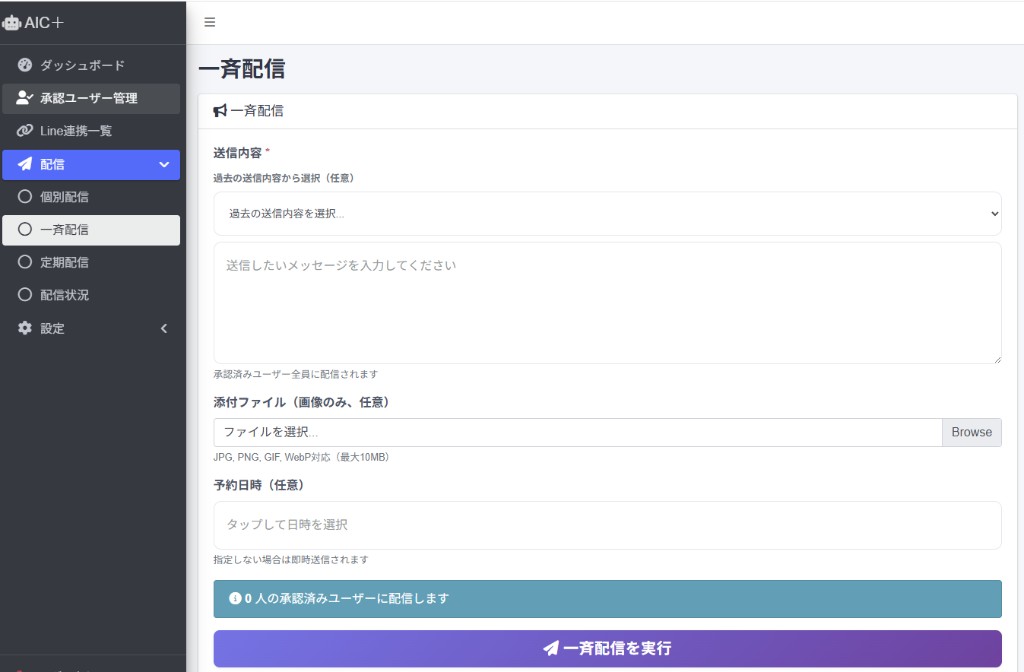
Task: Select the dashboard icon in the sidebar
Action: click(23, 64)
